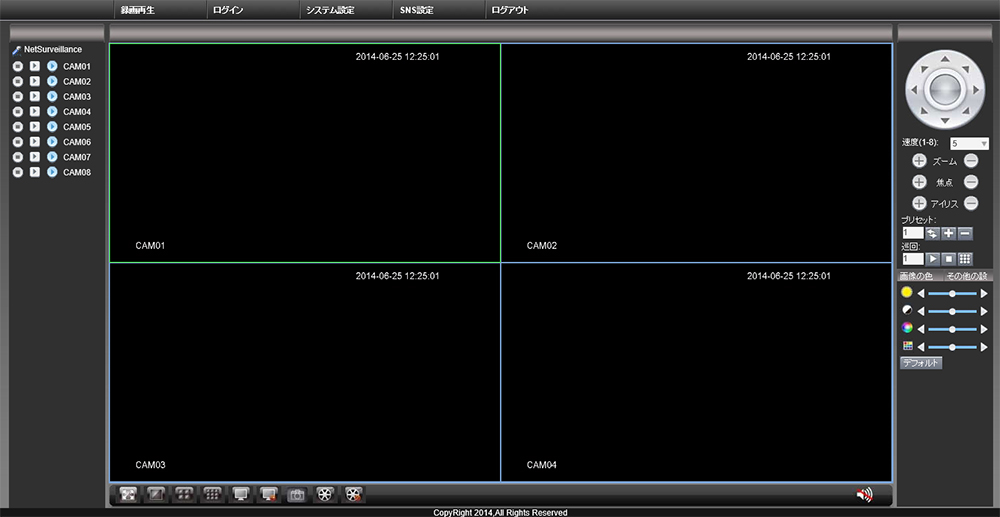
Task: Pan camera up with PTZ up arrow
Action: click(945, 60)
